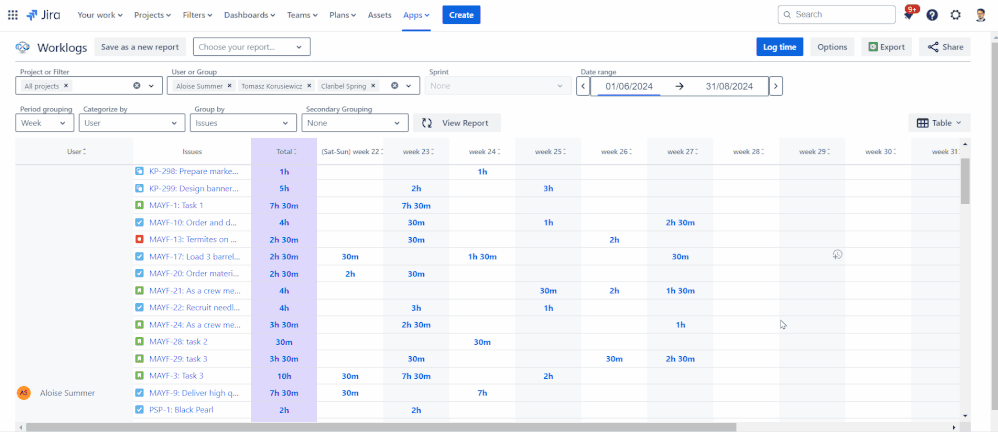Go to the next date range

[x=775, y=86]
